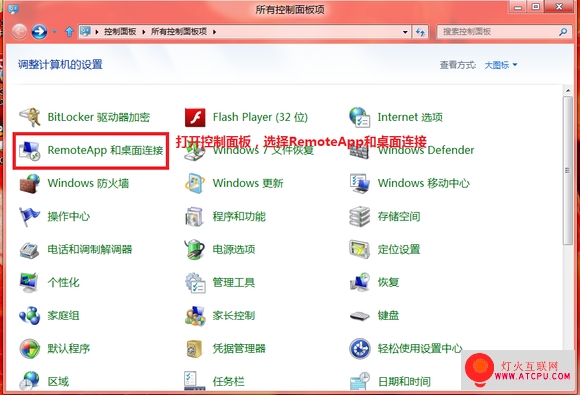Open the 电源选项 battery icon
Viewport: 580px width, 395px height.
click(x=195, y=250)
